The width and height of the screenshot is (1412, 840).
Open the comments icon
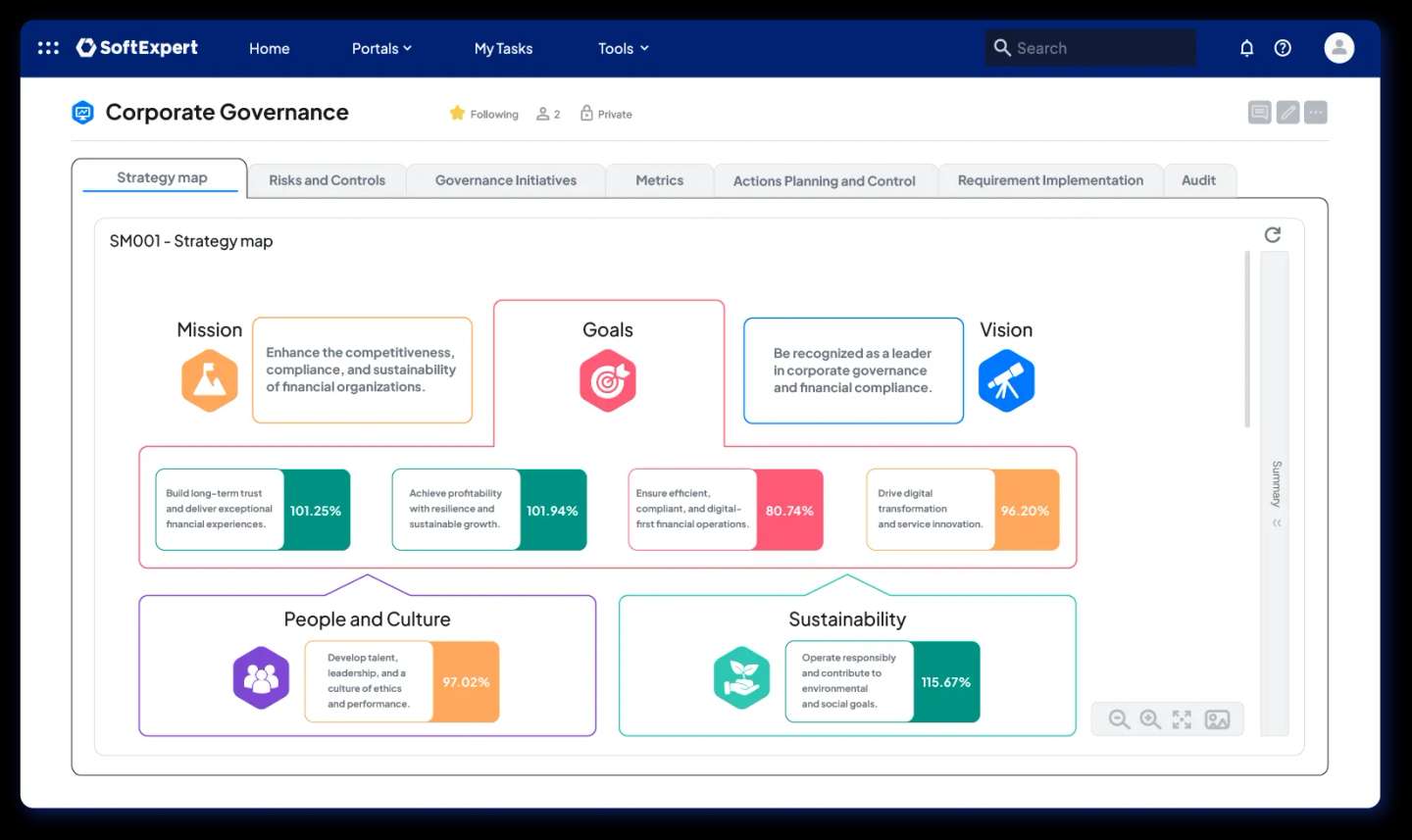pyautogui.click(x=1259, y=113)
